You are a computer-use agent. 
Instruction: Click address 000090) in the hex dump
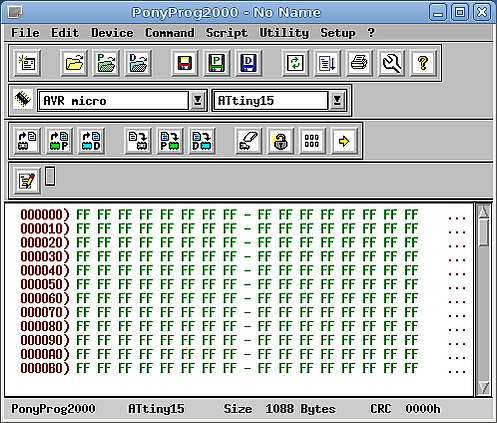(x=45, y=340)
